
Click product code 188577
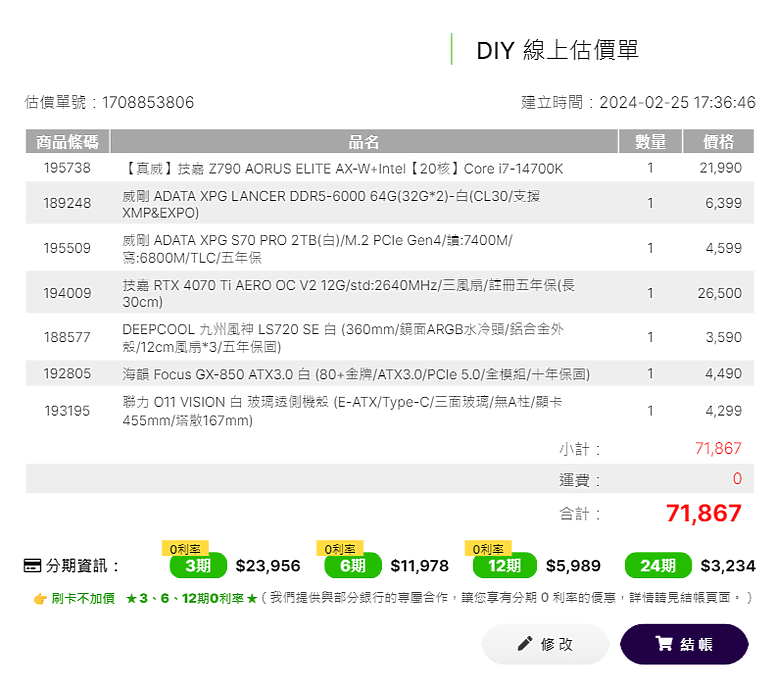67,337
